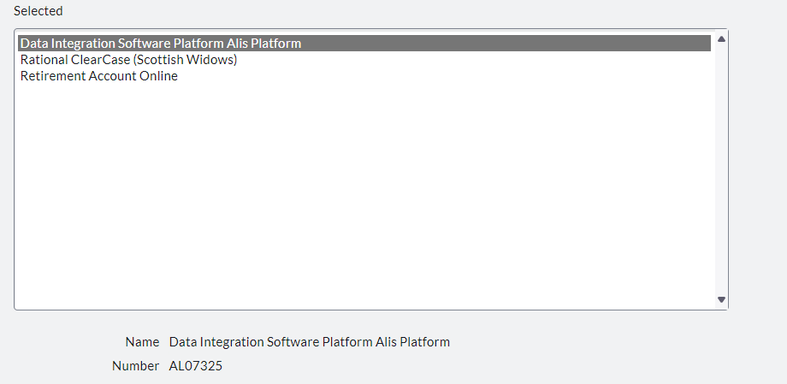Click the Selected list scroll down arrow

click(x=721, y=300)
